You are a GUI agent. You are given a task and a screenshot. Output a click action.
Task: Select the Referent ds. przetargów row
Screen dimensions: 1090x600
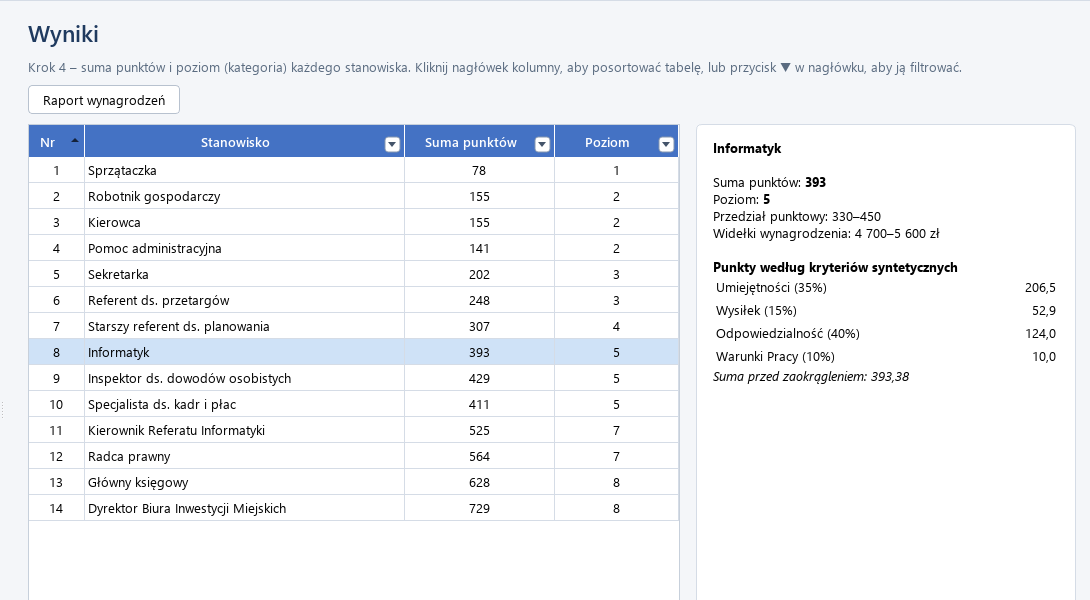coord(353,300)
